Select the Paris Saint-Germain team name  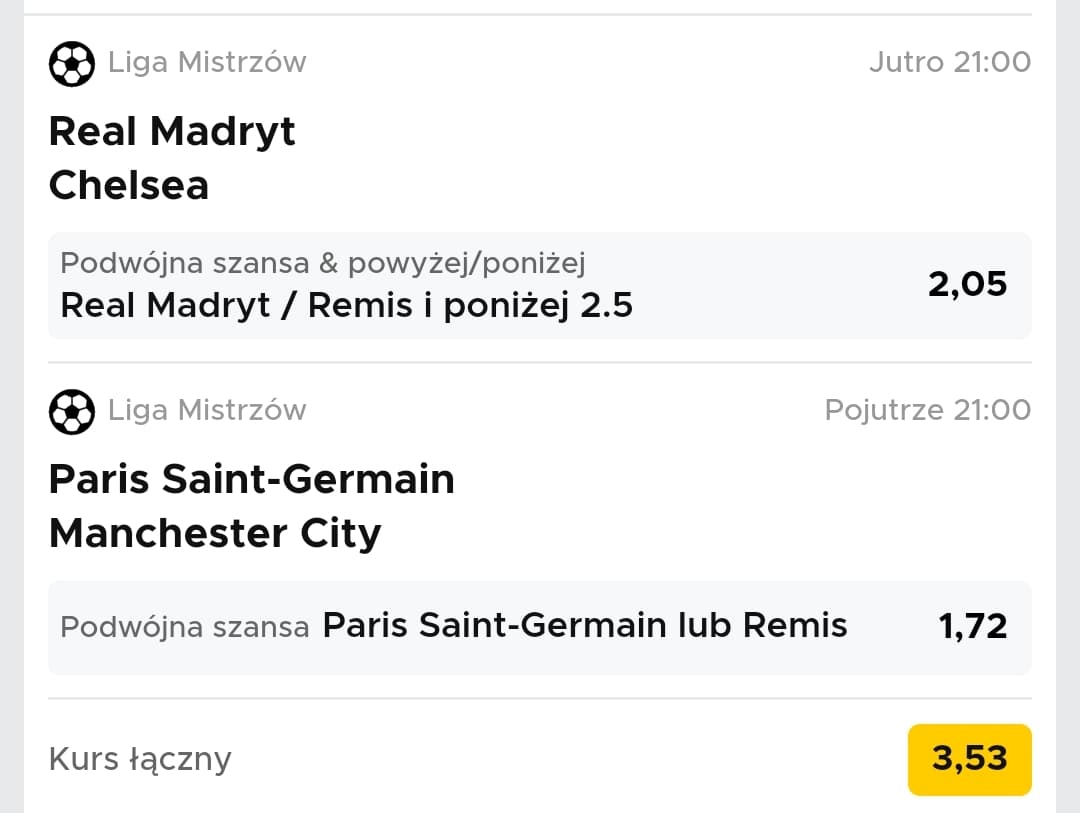pos(252,480)
